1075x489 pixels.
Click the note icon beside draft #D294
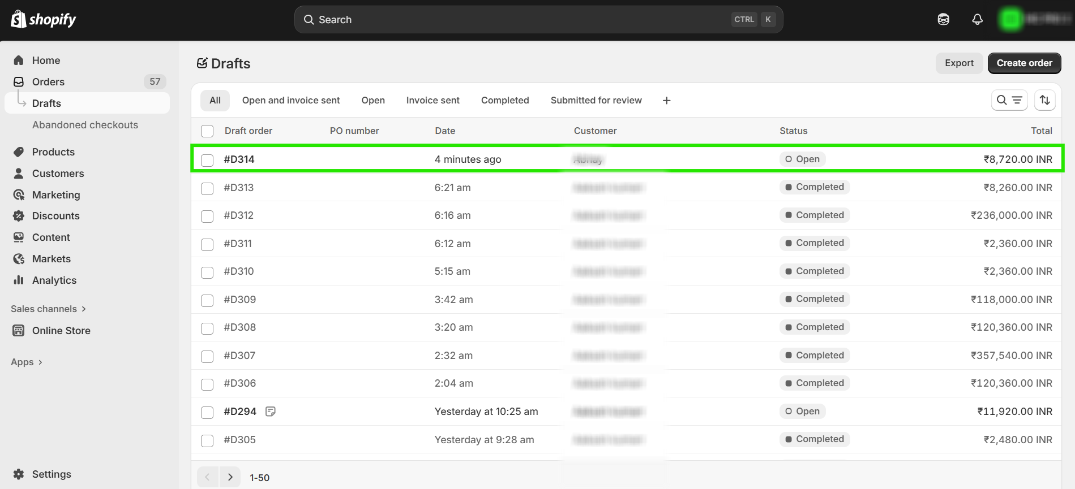[x=271, y=411]
